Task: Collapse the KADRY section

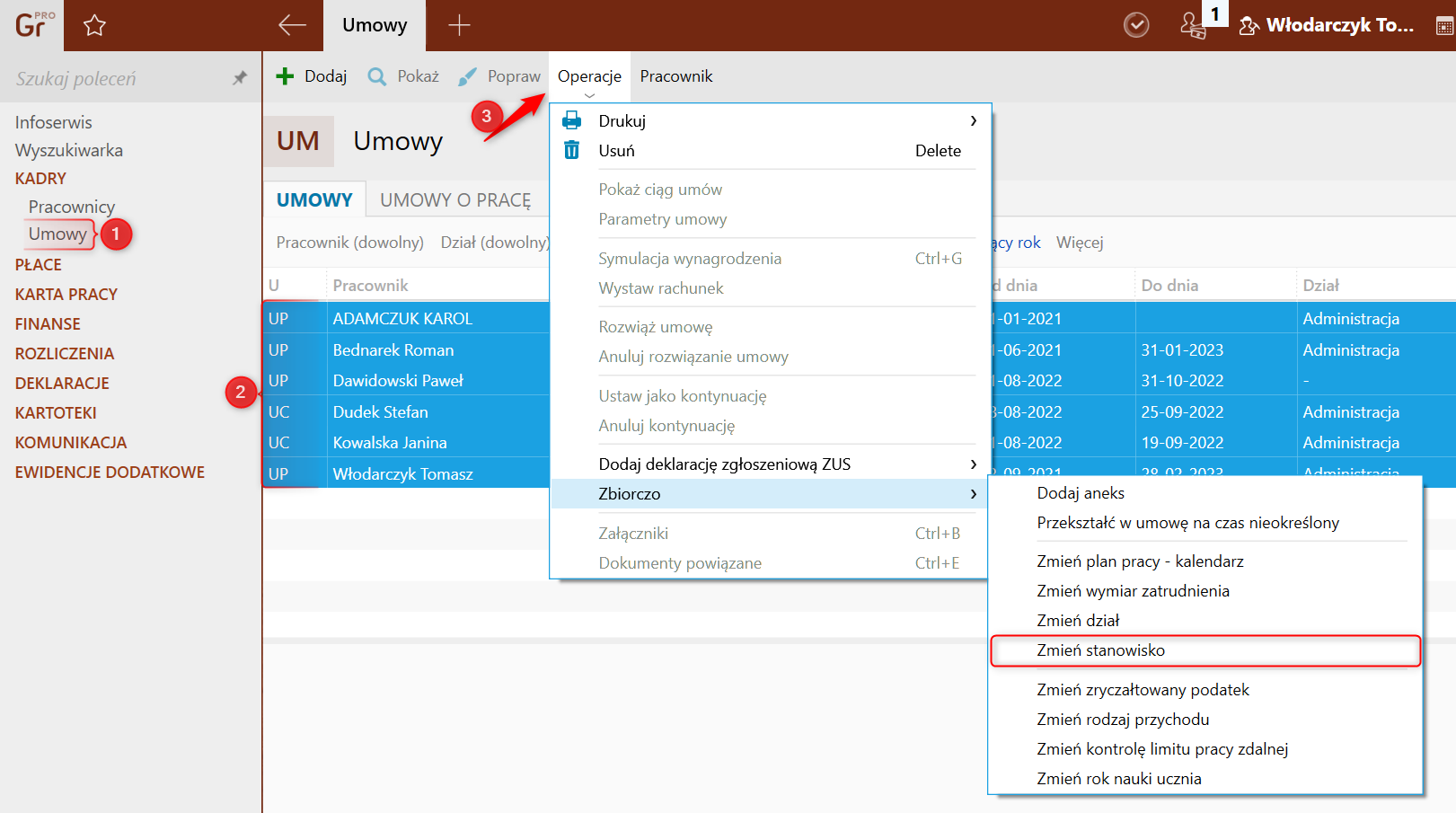Action: click(x=40, y=178)
